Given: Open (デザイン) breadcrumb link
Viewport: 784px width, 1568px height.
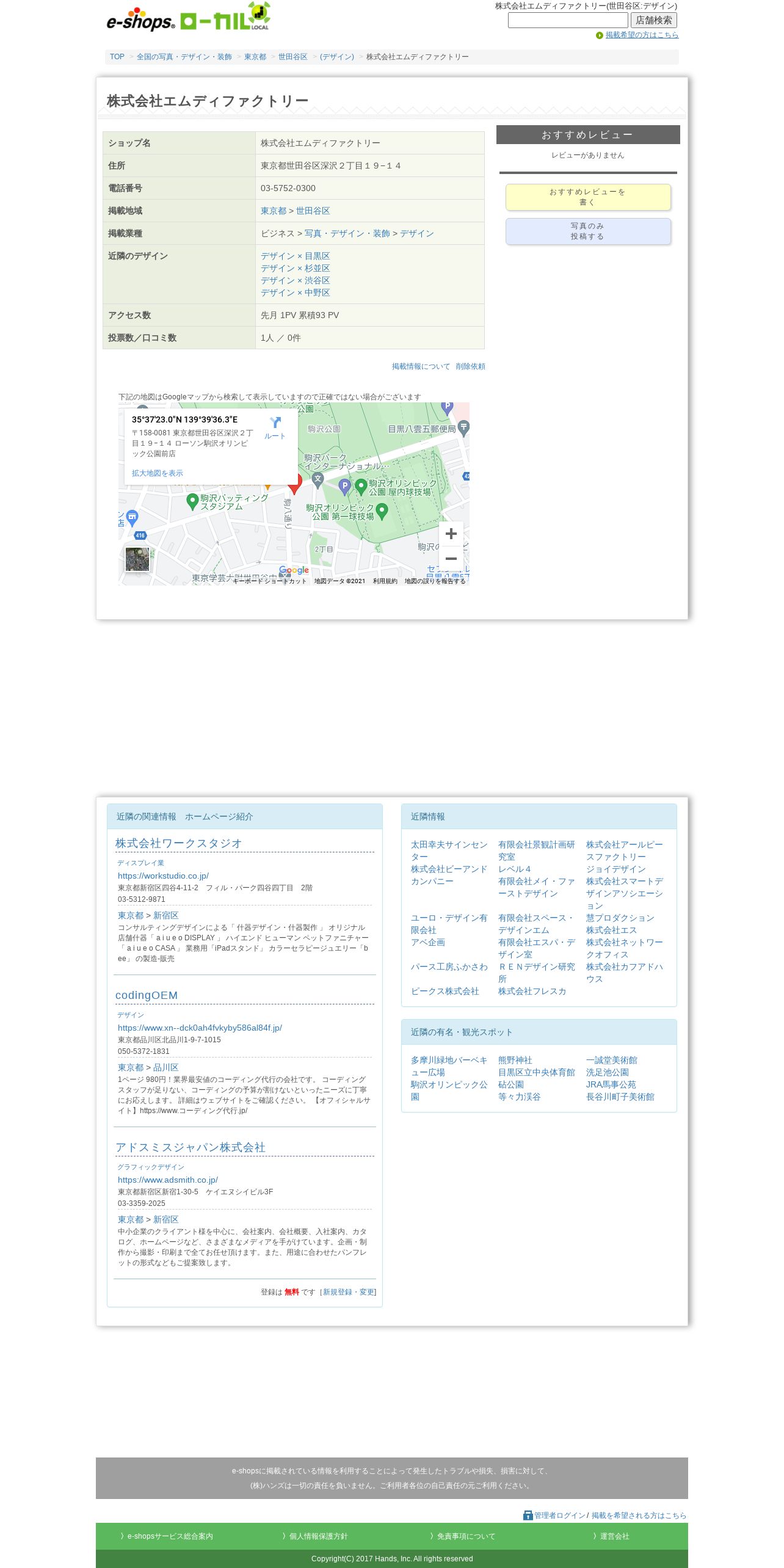Looking at the screenshot, I should (337, 57).
